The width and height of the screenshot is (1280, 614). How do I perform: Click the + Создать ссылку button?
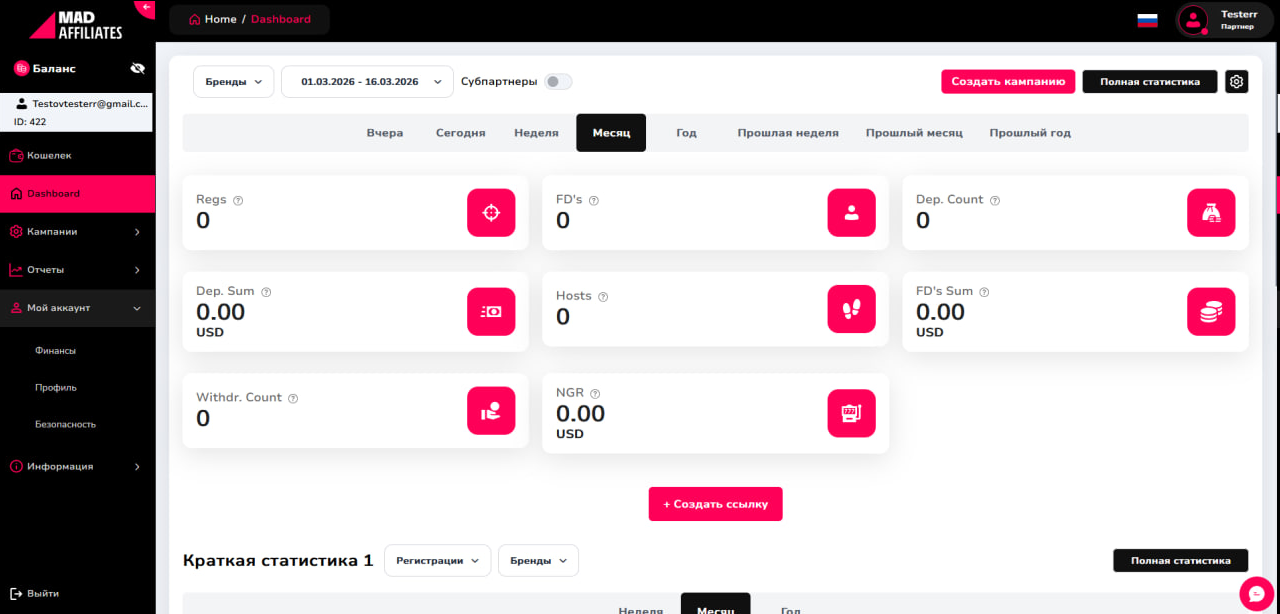(715, 504)
